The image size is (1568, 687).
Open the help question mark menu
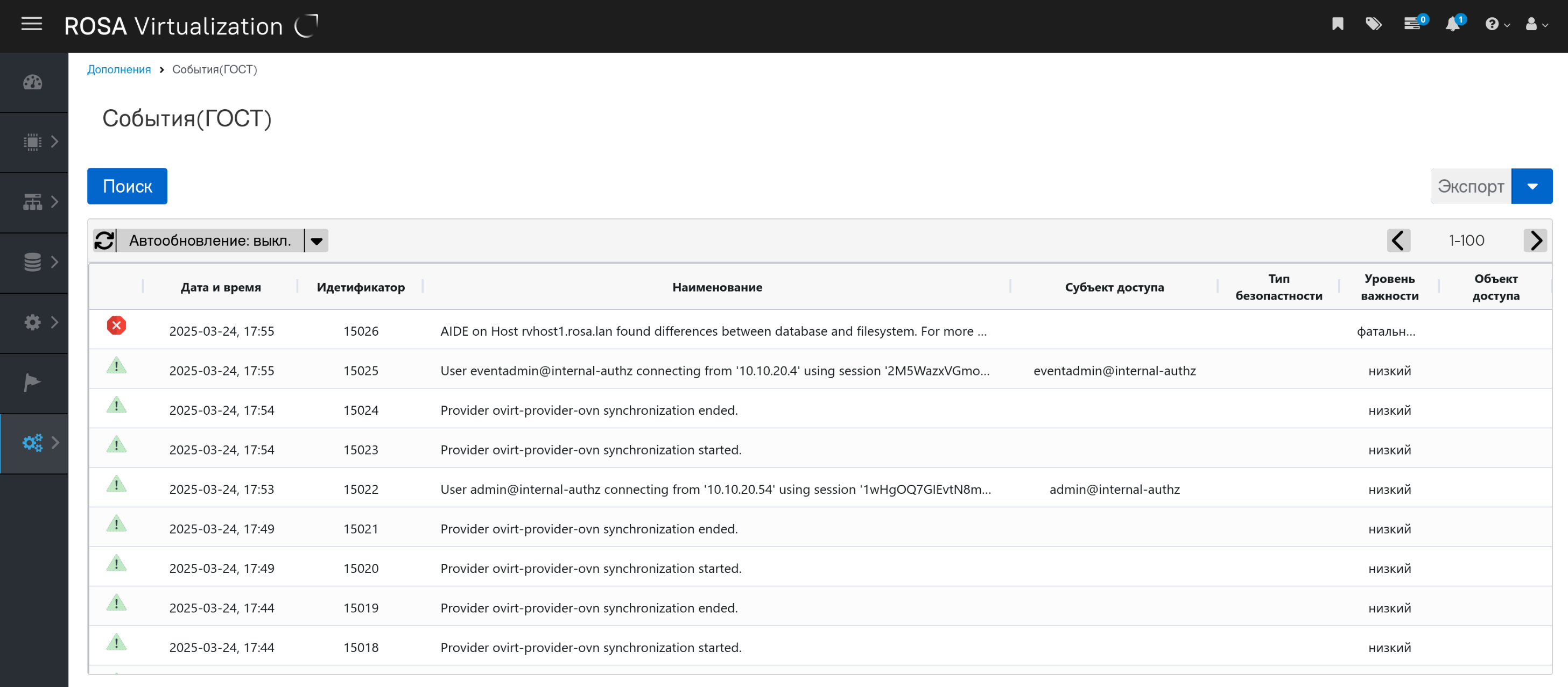pyautogui.click(x=1496, y=24)
